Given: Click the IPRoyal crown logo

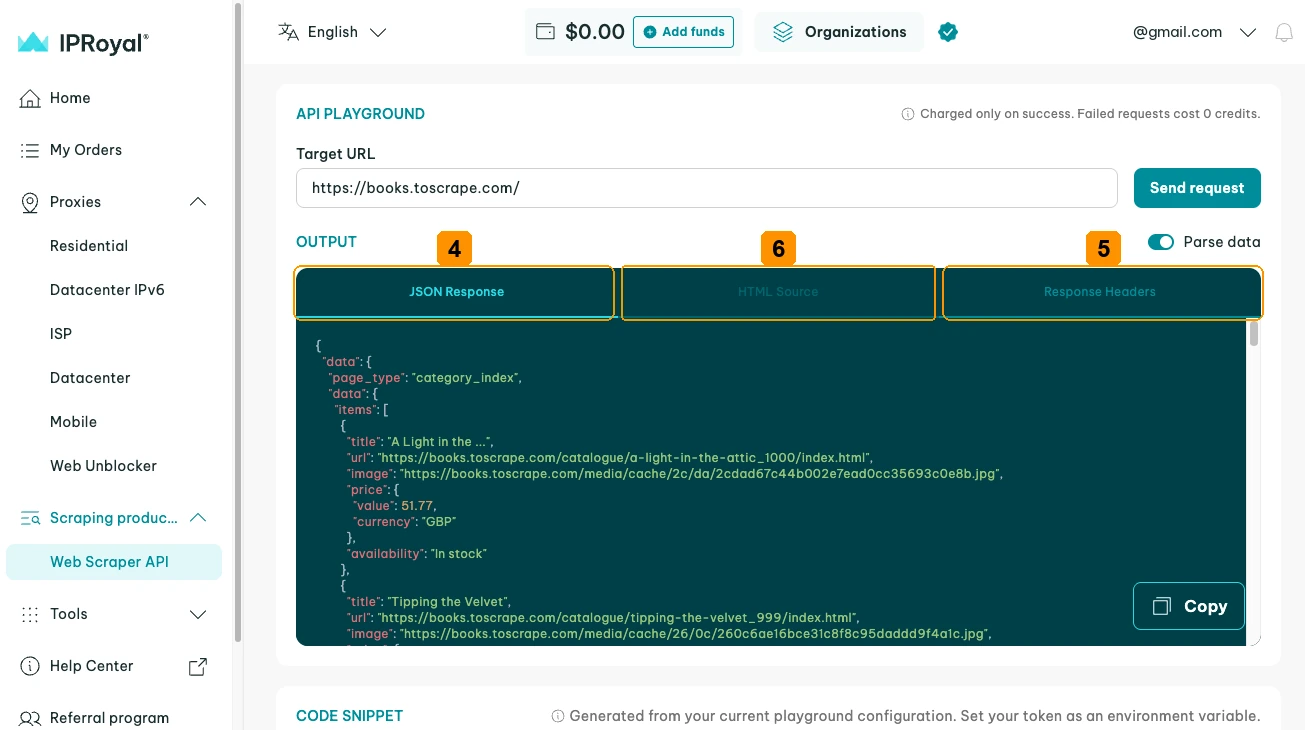Looking at the screenshot, I should coord(33,42).
